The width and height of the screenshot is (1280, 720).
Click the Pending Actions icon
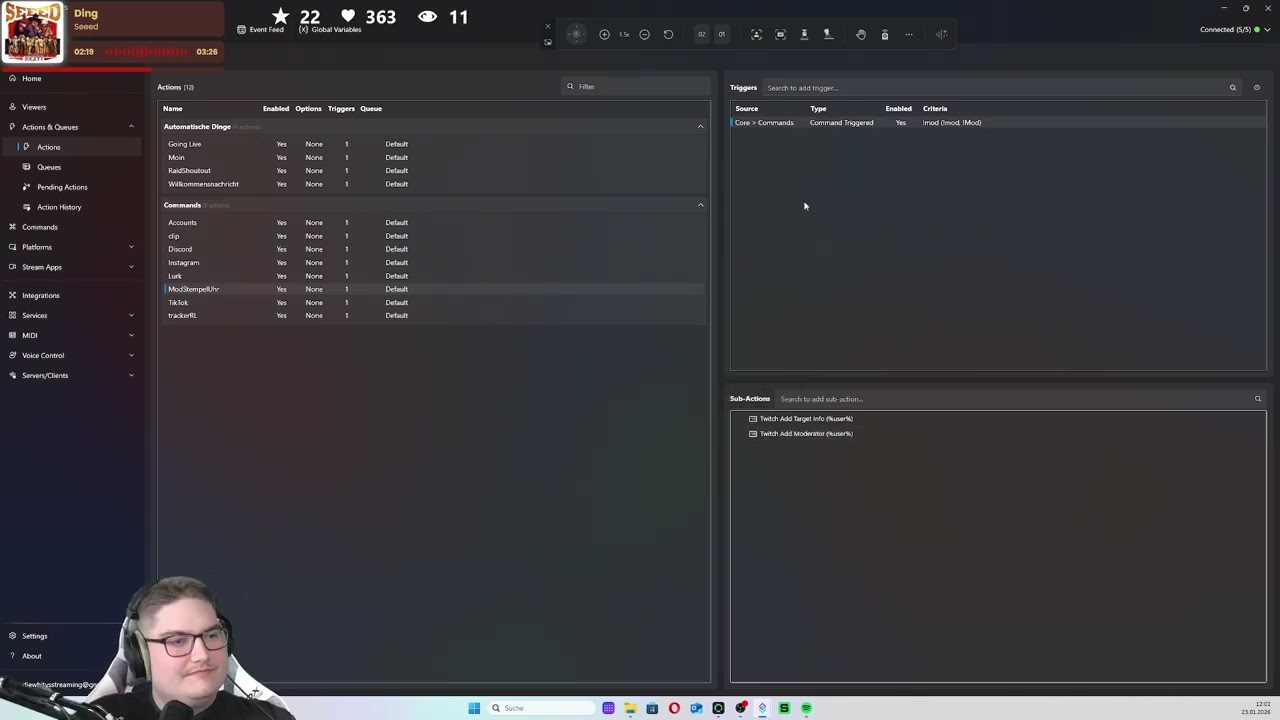click(x=27, y=187)
